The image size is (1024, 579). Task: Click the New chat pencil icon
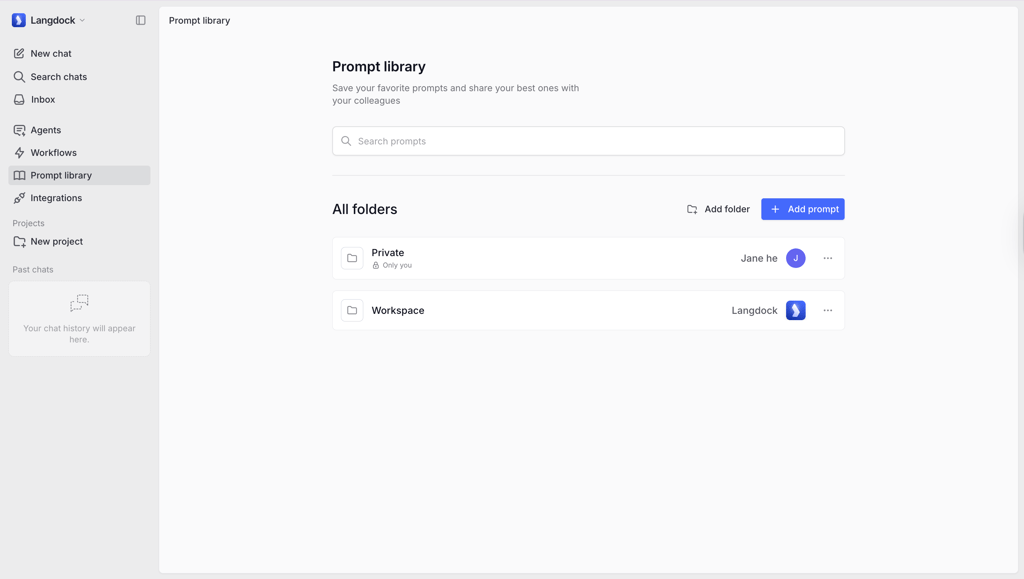(19, 54)
